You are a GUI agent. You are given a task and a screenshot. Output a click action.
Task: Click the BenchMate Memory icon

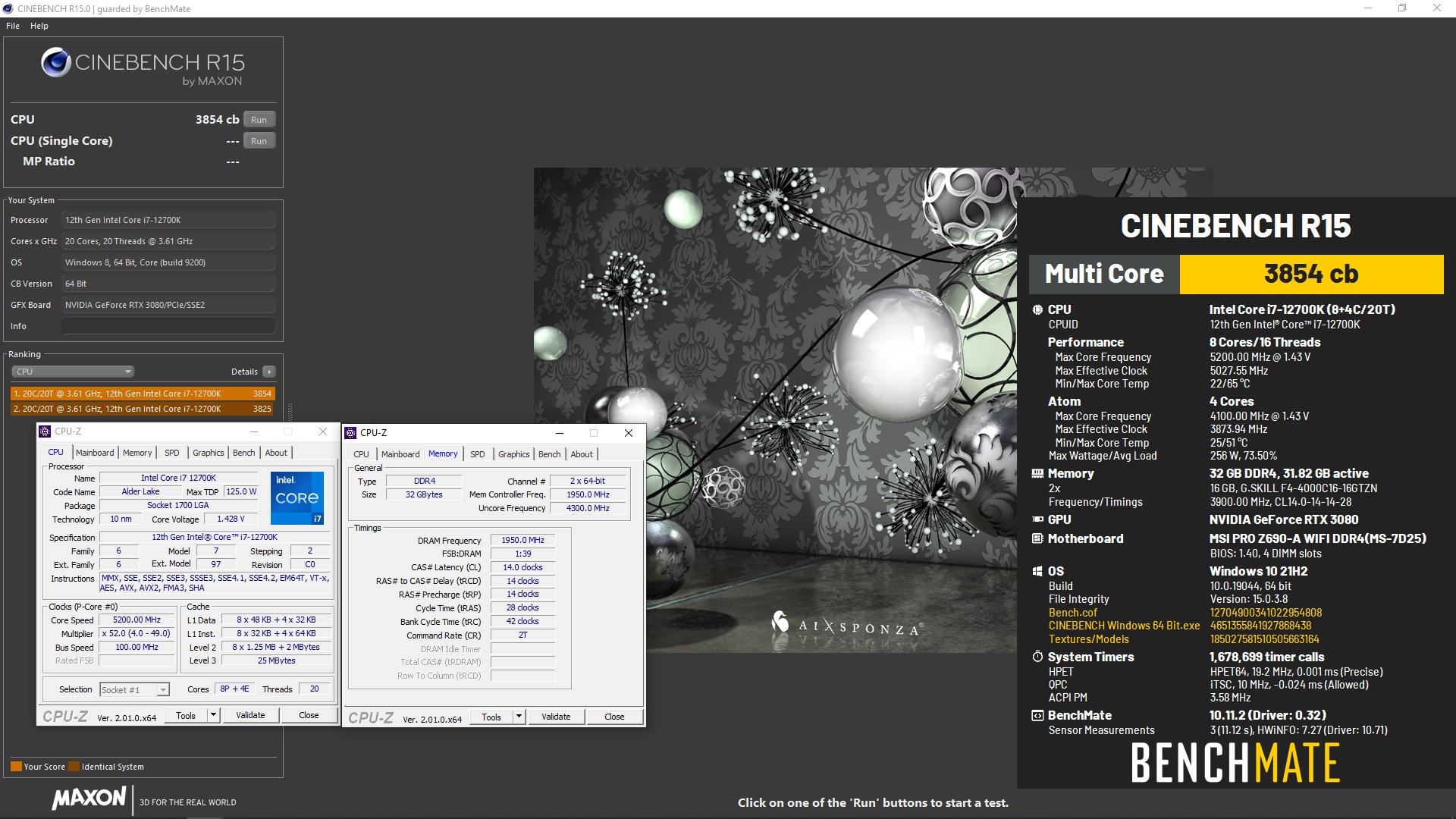tap(1037, 473)
